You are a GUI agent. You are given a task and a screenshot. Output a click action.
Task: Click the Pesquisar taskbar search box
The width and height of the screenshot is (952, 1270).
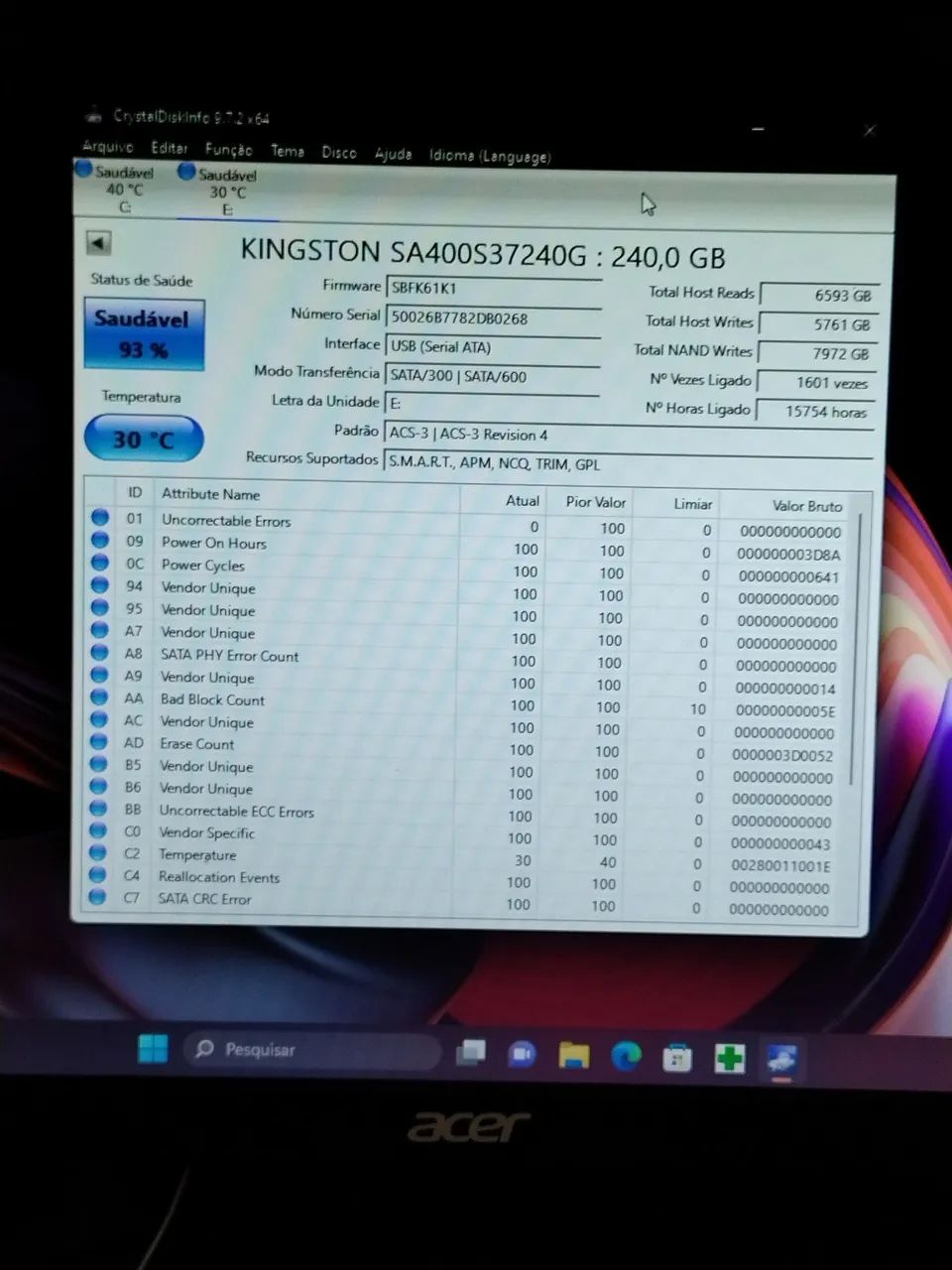[x=311, y=1050]
